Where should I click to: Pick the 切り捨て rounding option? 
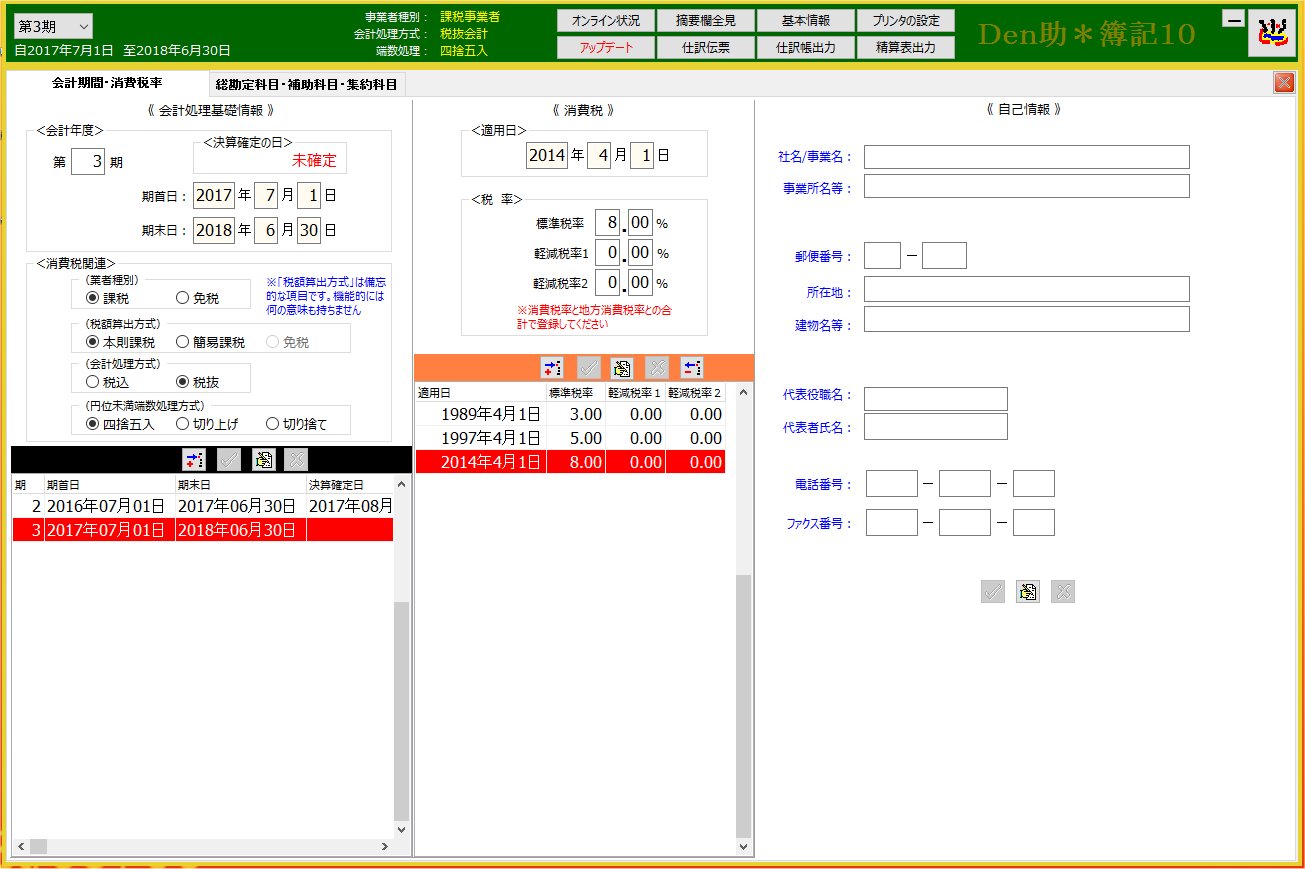pos(272,424)
